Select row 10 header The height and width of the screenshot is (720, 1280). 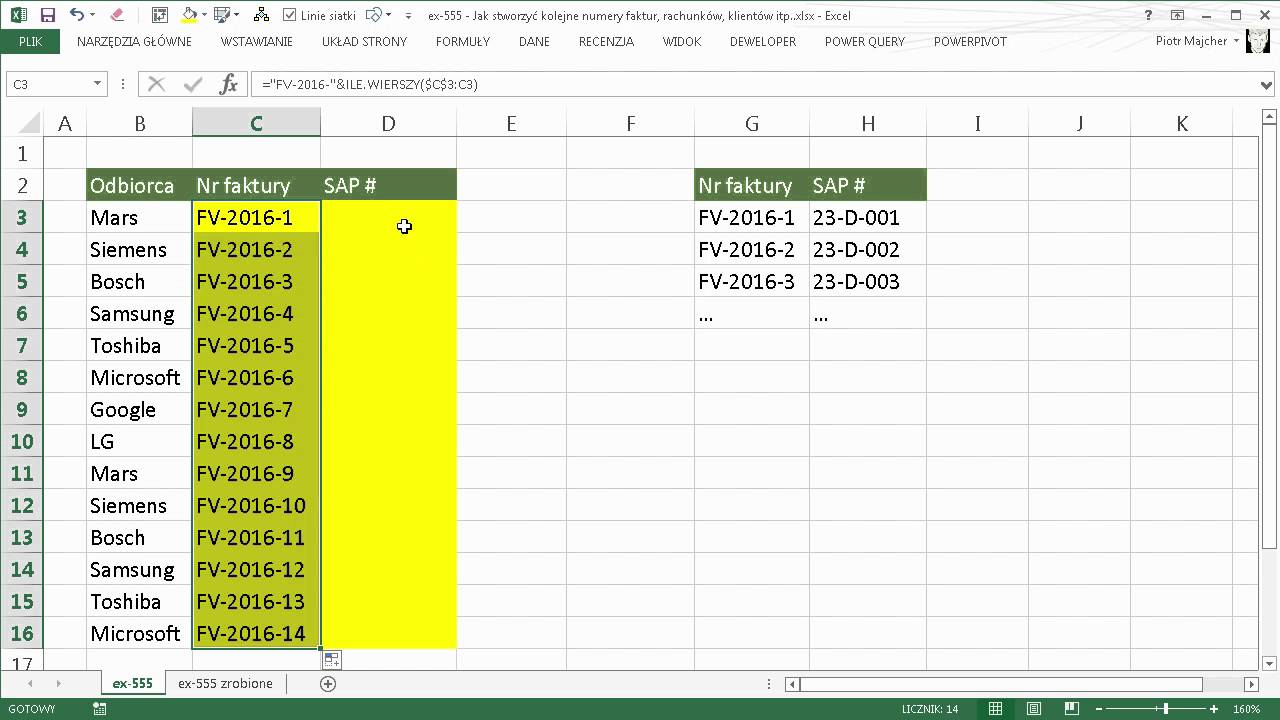22,441
